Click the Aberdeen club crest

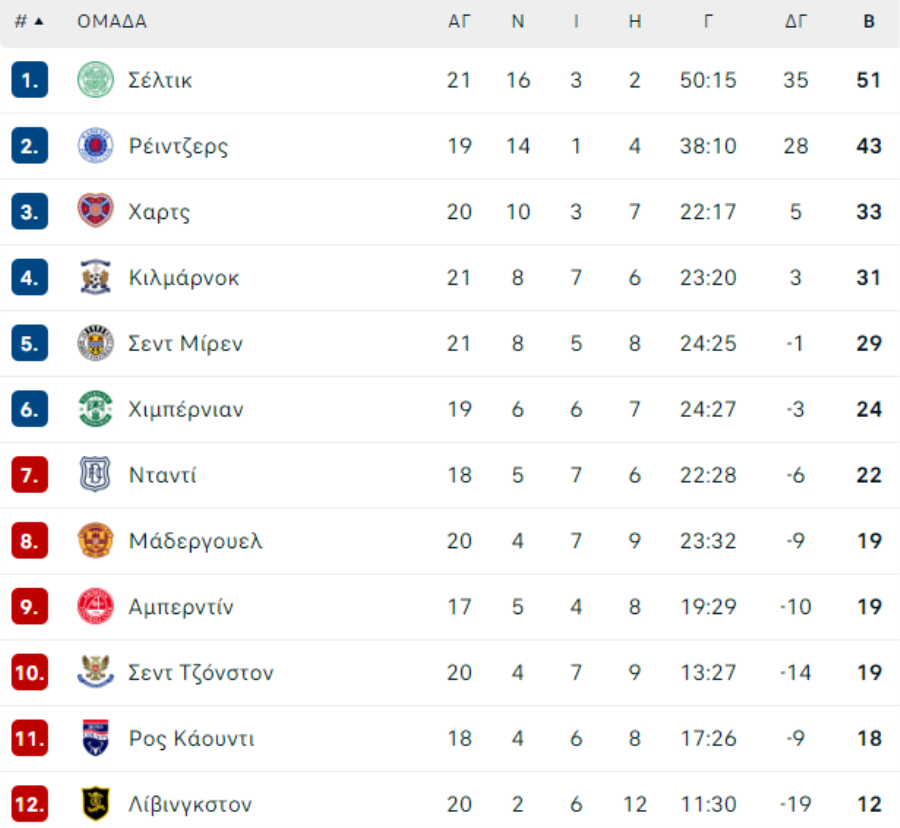point(95,607)
